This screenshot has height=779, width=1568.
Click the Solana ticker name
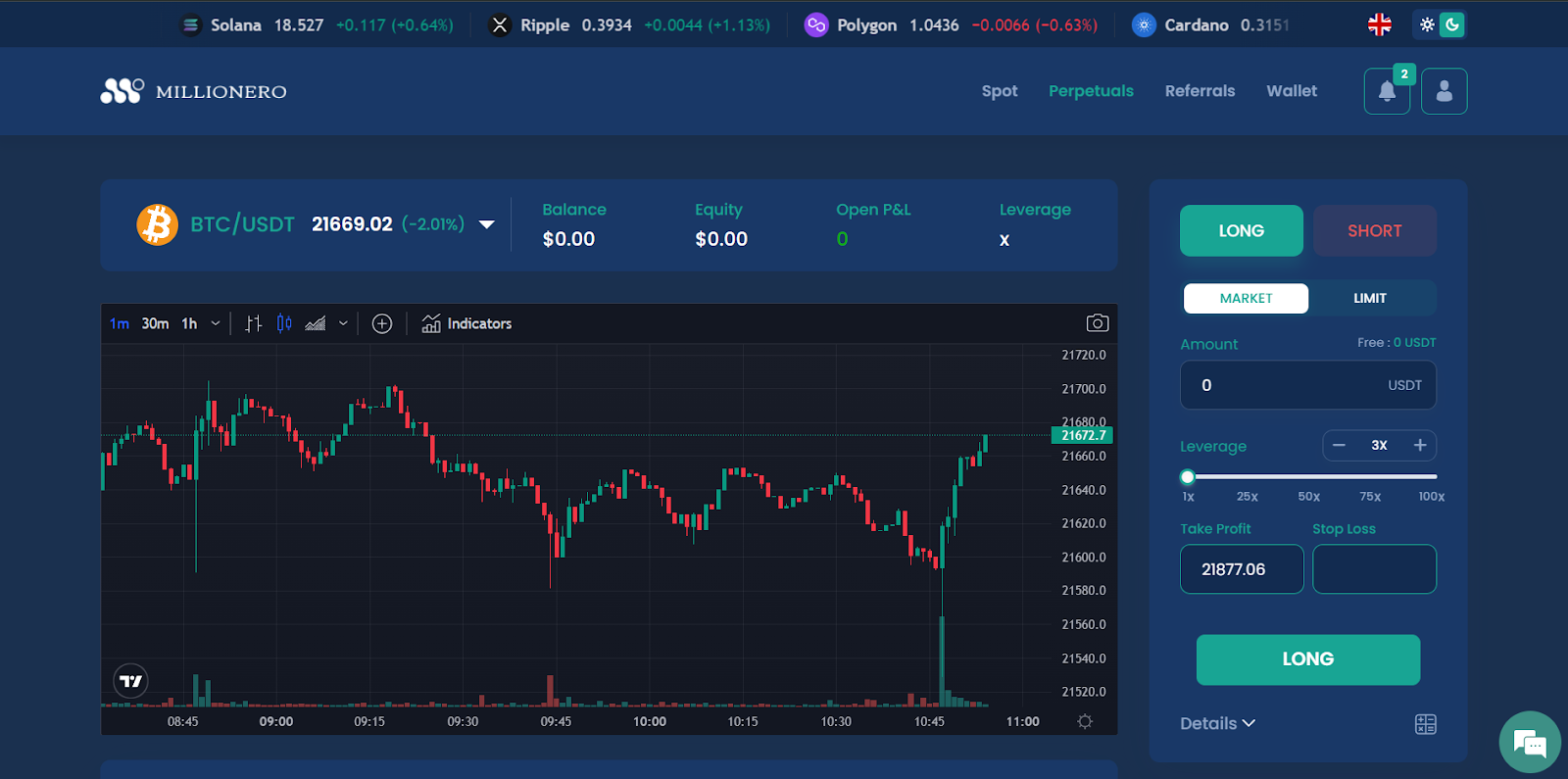pyautogui.click(x=236, y=25)
